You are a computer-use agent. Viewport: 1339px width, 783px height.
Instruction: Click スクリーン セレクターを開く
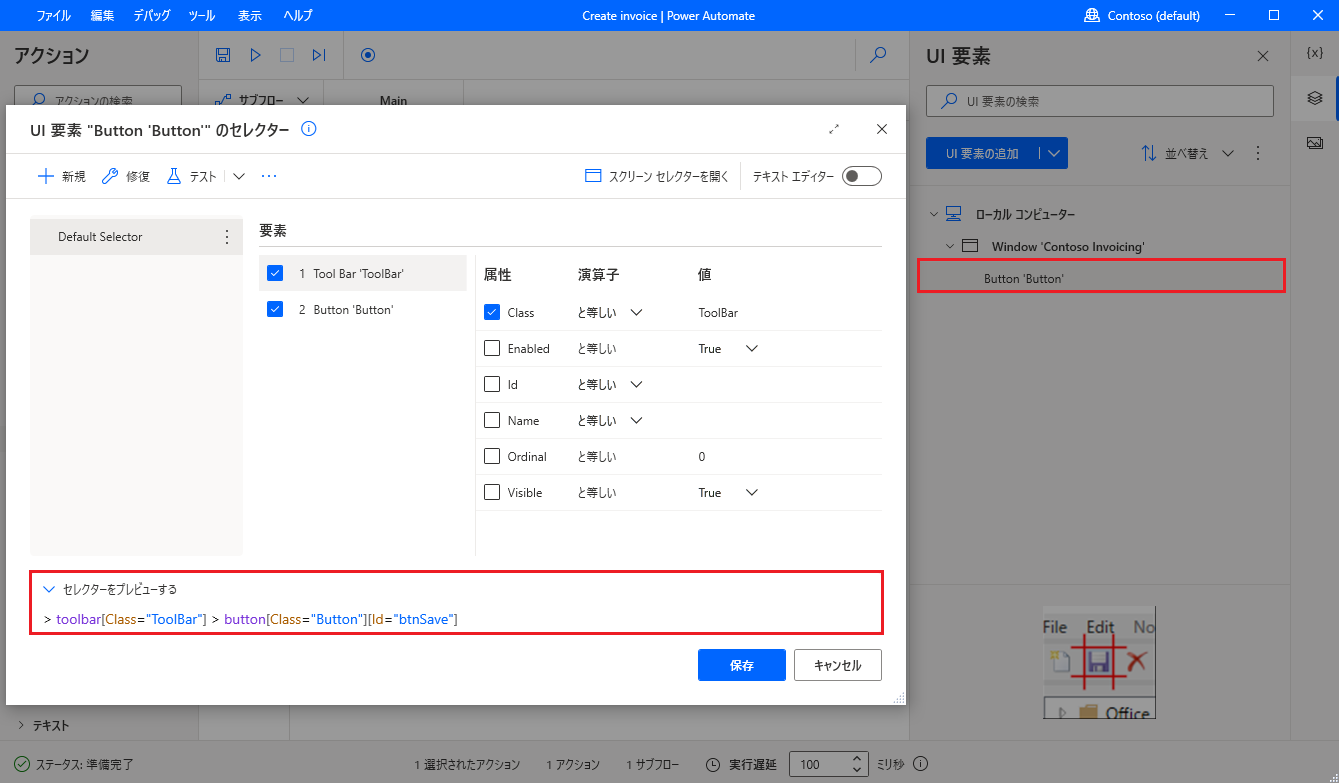[657, 176]
